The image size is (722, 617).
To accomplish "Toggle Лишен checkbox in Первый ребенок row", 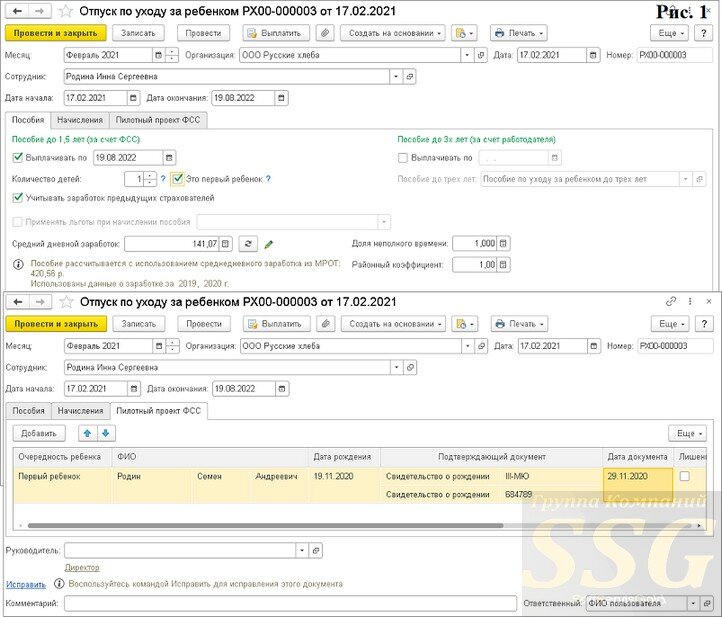I will pyautogui.click(x=684, y=476).
